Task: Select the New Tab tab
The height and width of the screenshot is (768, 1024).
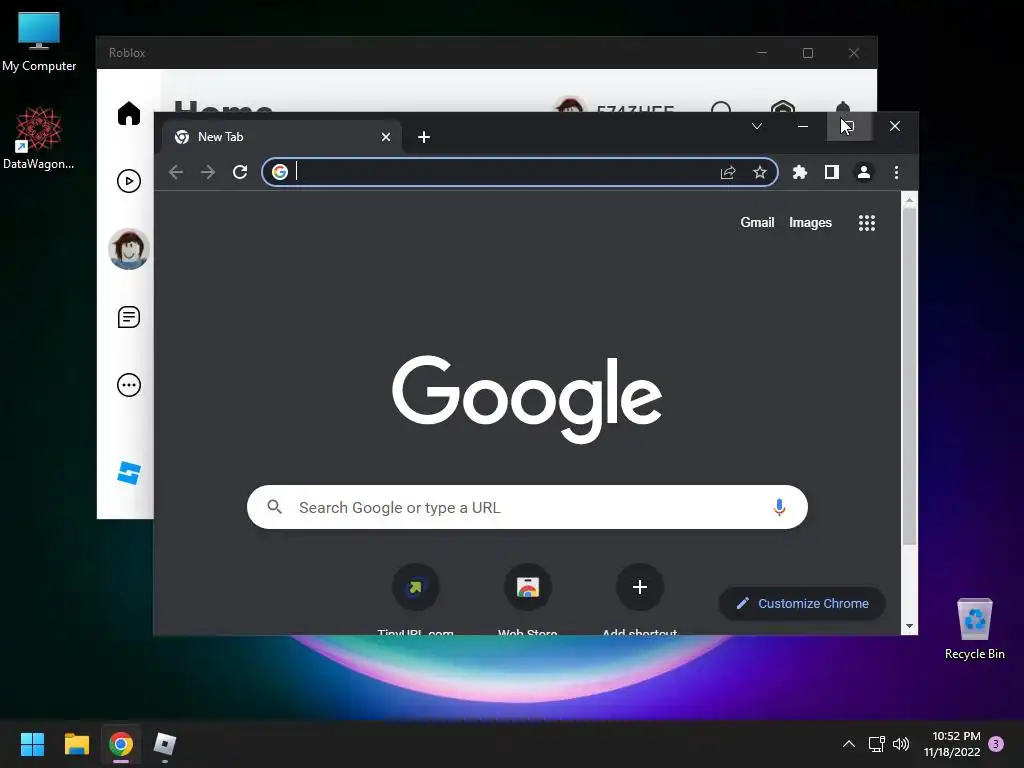Action: coord(281,137)
